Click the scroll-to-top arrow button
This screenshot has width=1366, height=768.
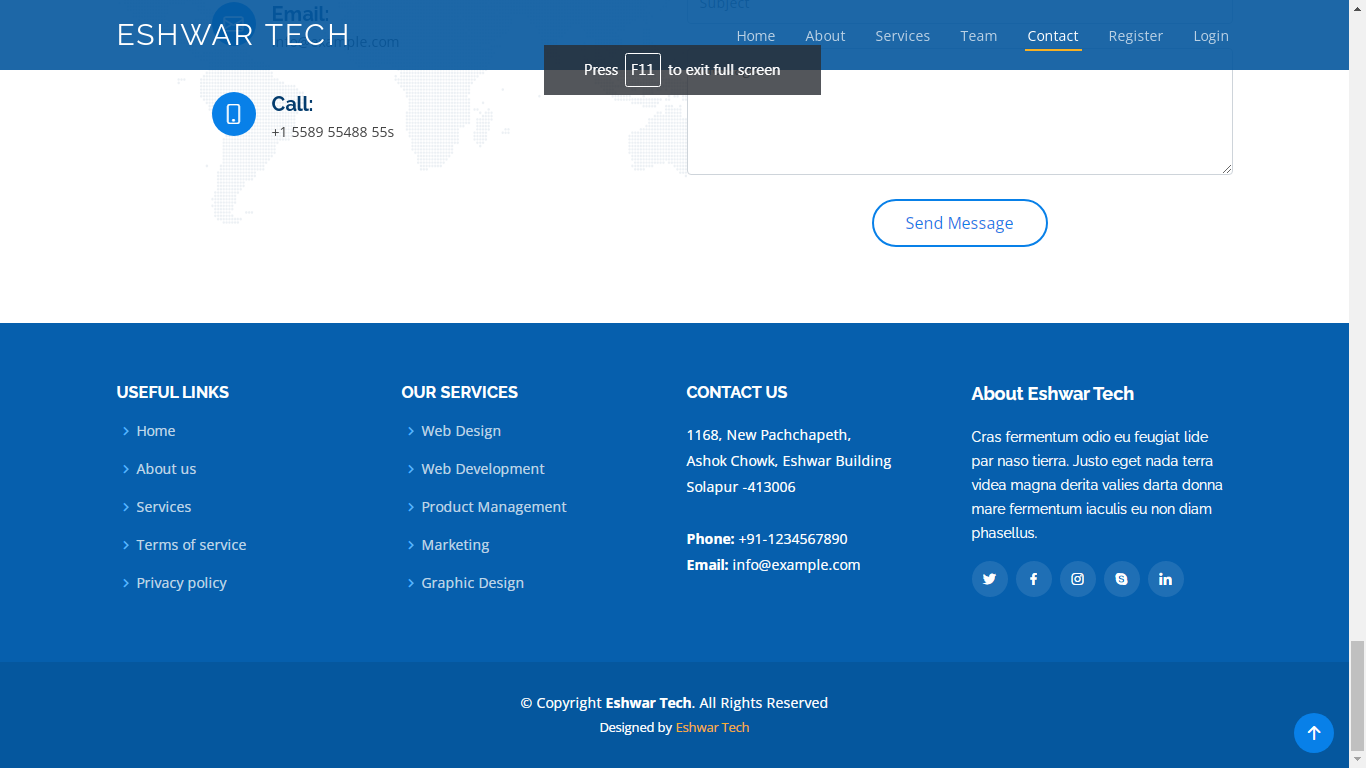tap(1314, 733)
